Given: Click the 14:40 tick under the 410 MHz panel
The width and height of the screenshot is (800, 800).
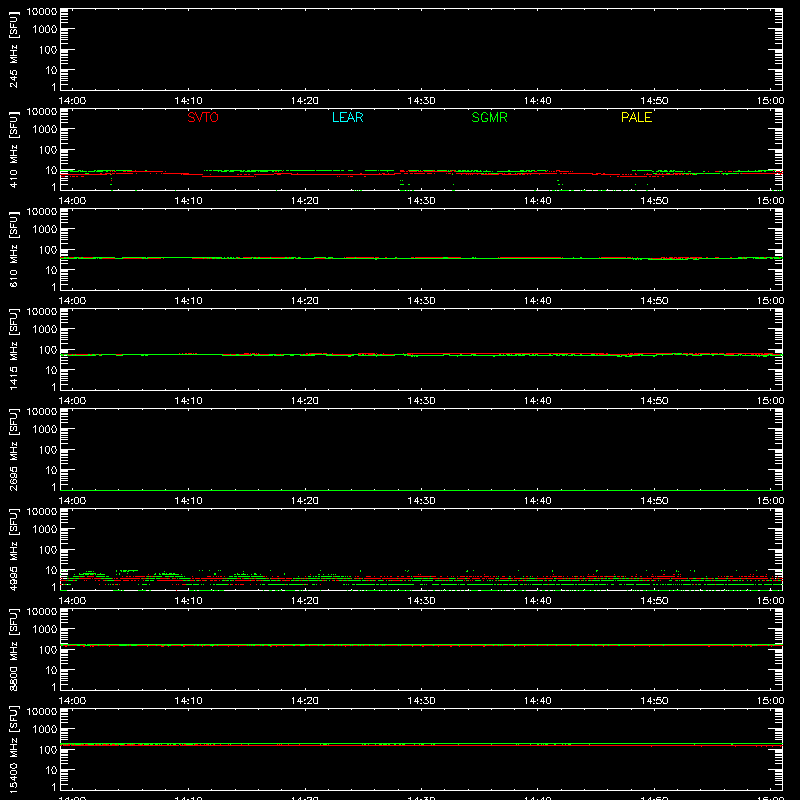Looking at the screenshot, I should pyautogui.click(x=538, y=201).
